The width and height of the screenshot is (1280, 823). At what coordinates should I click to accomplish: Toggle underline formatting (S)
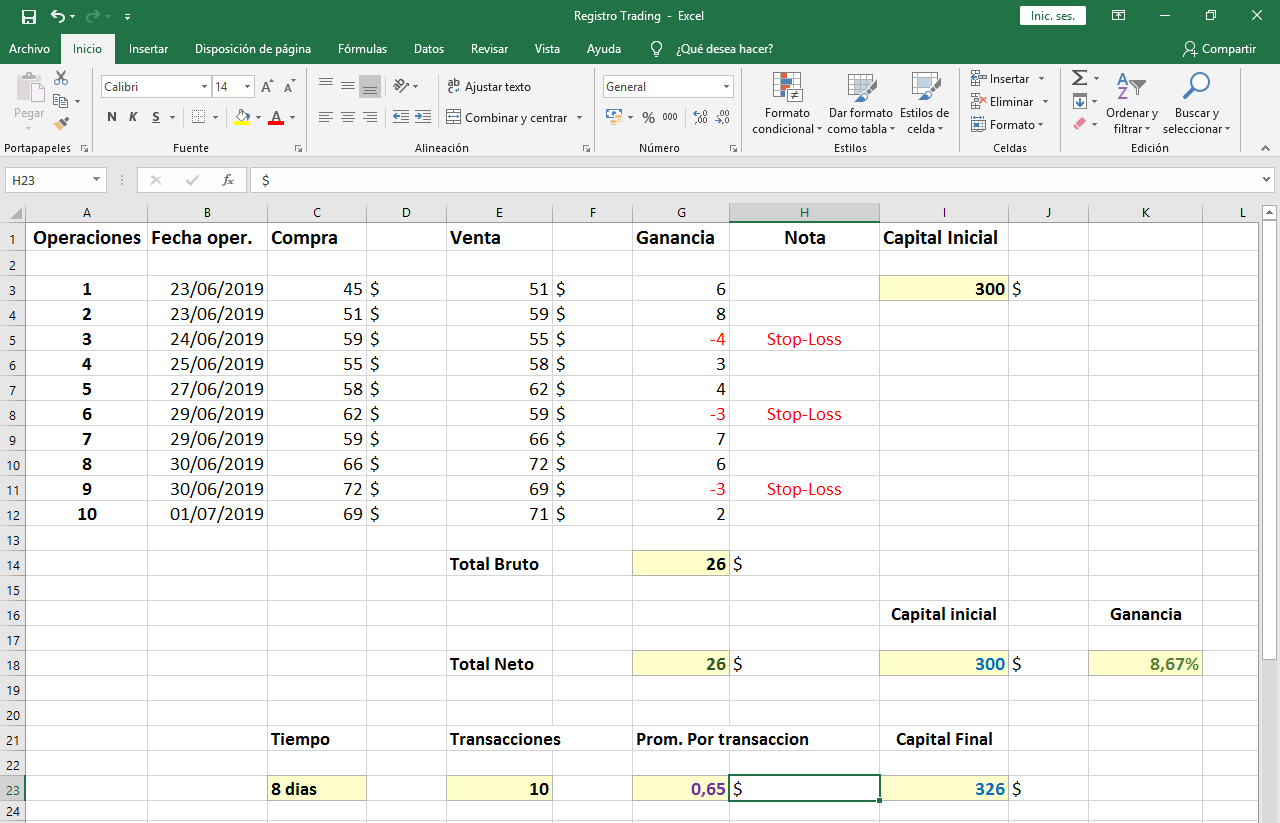[x=156, y=117]
